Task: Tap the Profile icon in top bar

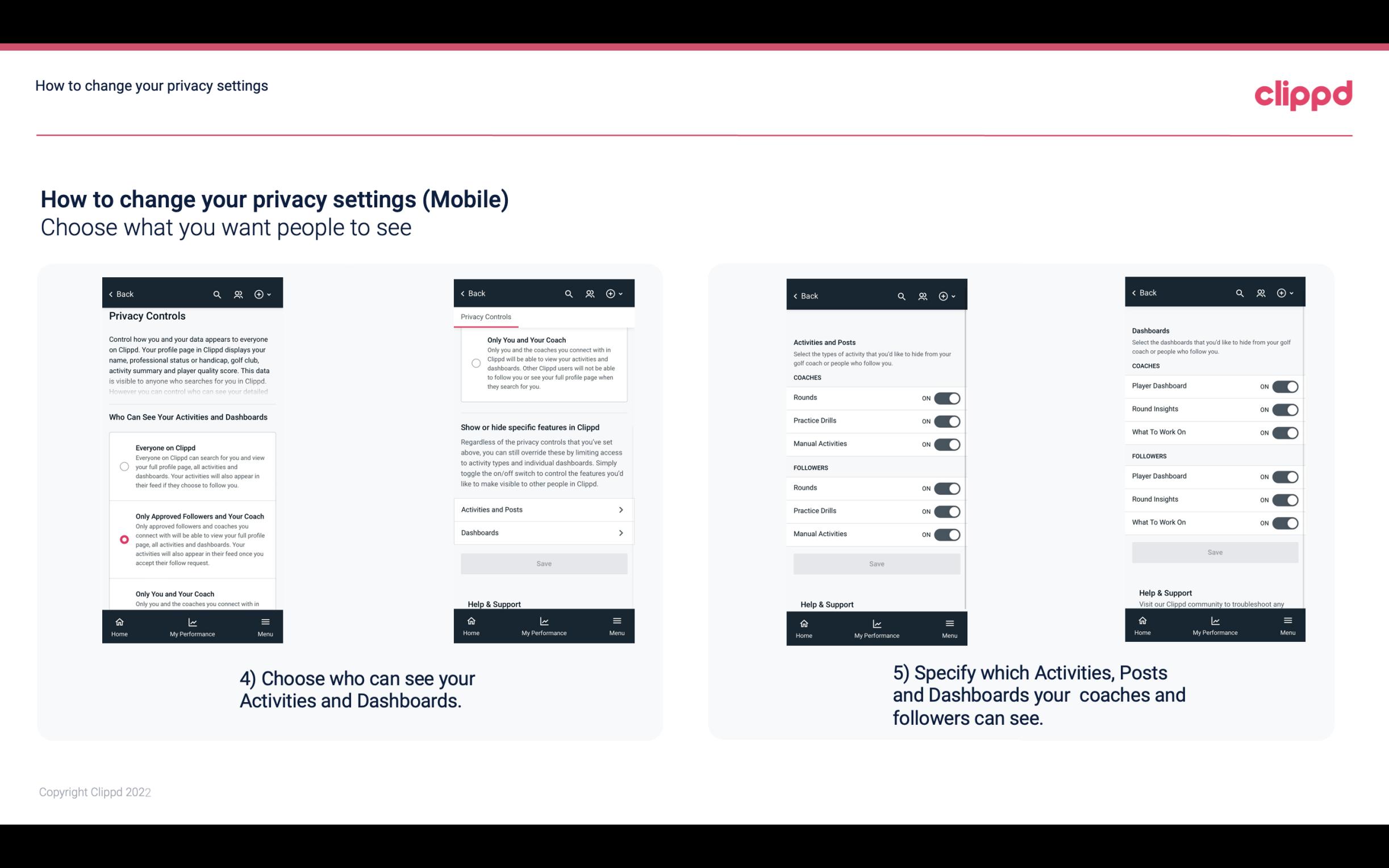Action: [238, 294]
